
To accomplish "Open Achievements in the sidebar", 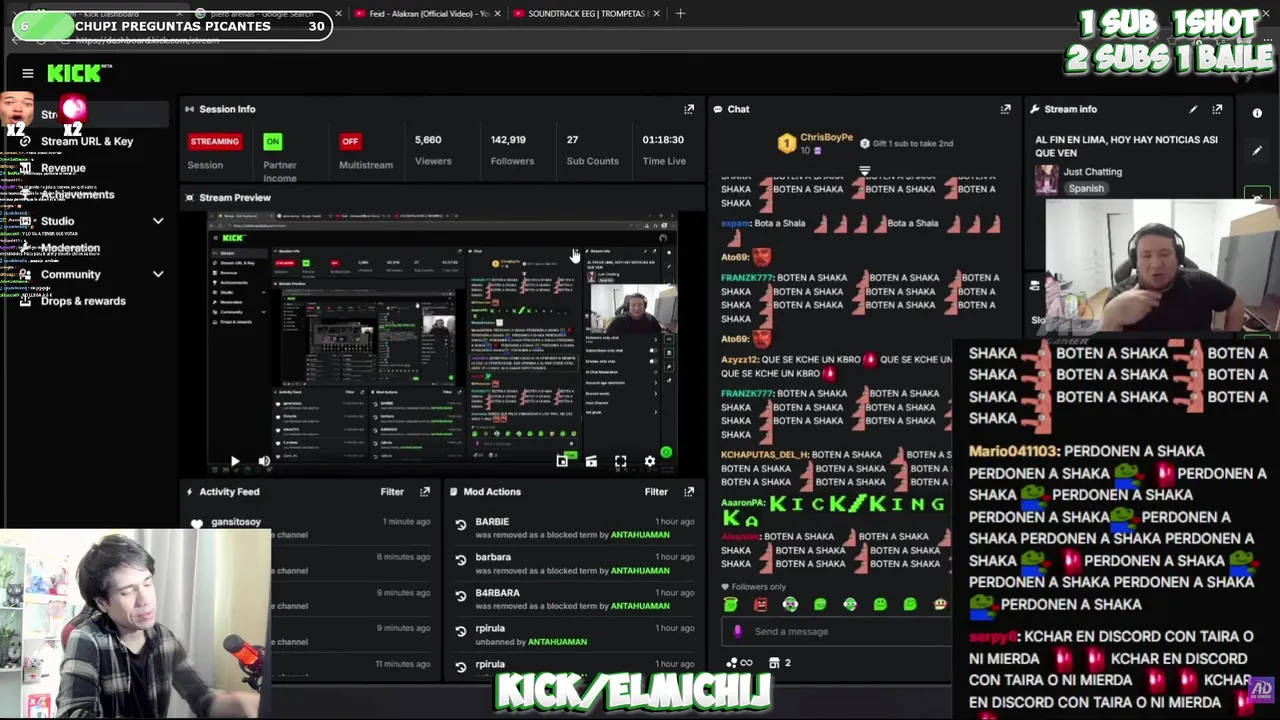I will pyautogui.click(x=78, y=195).
